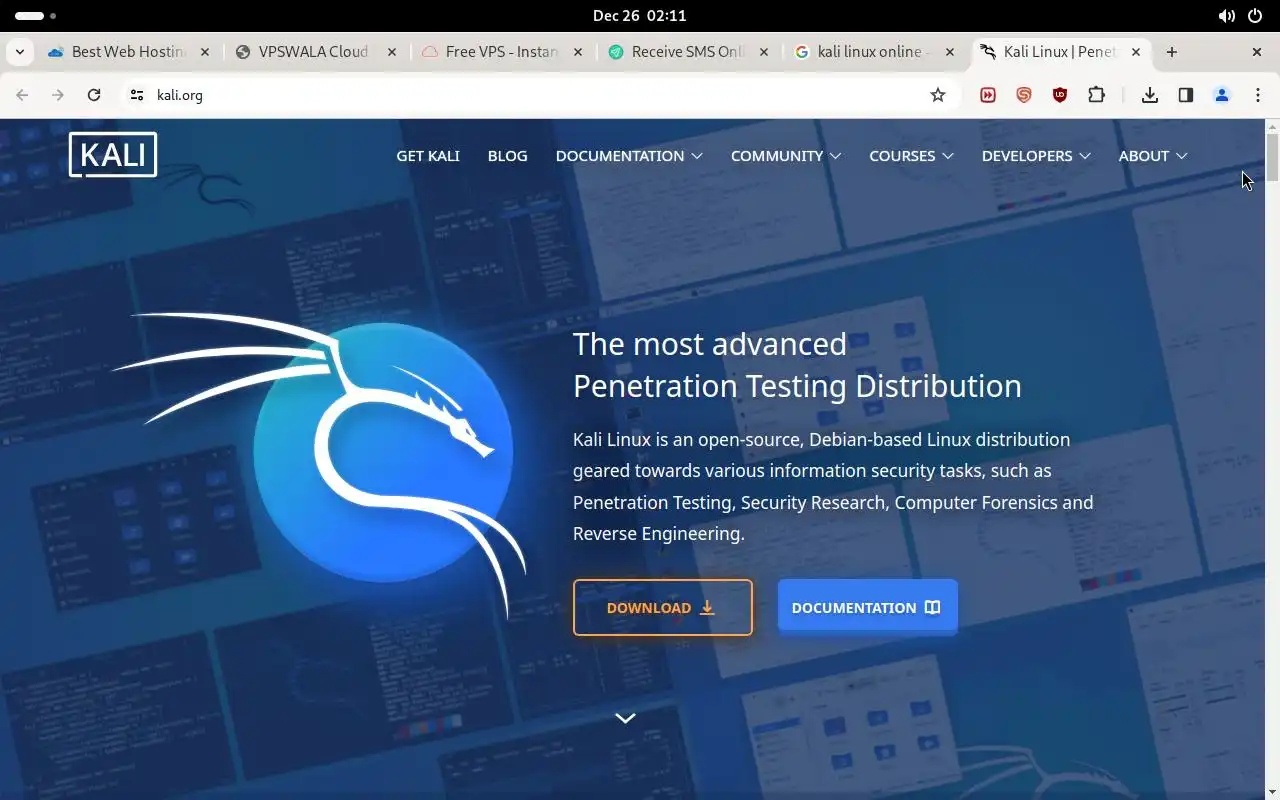This screenshot has height=800, width=1280.
Task: Open the browser downloads icon
Action: tap(1150, 95)
